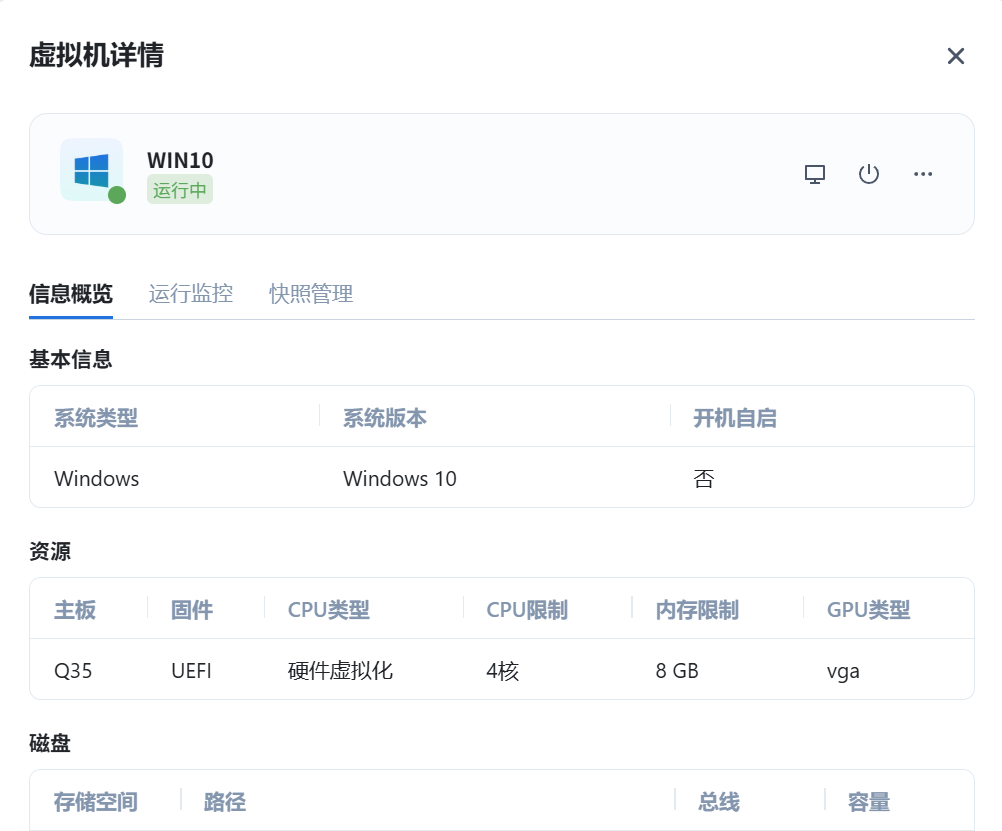Click the WIN10 virtual machine name

pyautogui.click(x=180, y=160)
